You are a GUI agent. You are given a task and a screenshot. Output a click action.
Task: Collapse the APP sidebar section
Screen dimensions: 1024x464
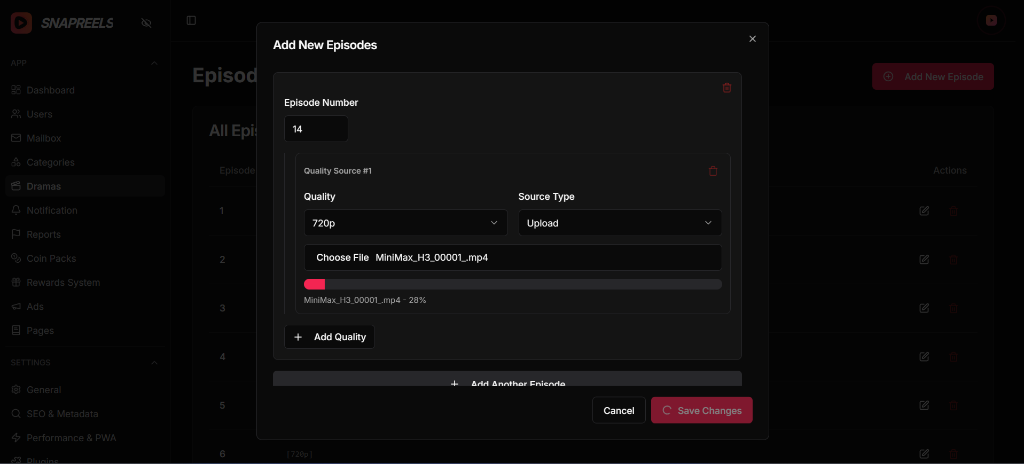click(x=154, y=63)
